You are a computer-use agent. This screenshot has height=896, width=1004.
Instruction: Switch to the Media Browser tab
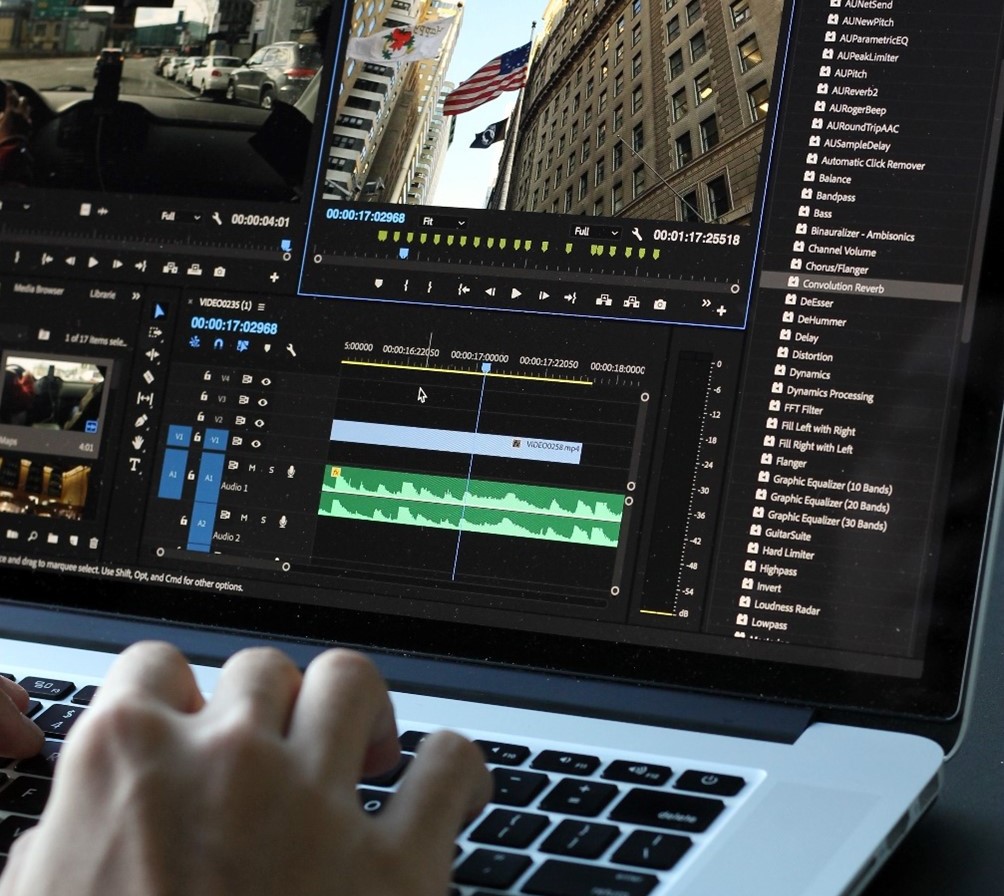[39, 289]
